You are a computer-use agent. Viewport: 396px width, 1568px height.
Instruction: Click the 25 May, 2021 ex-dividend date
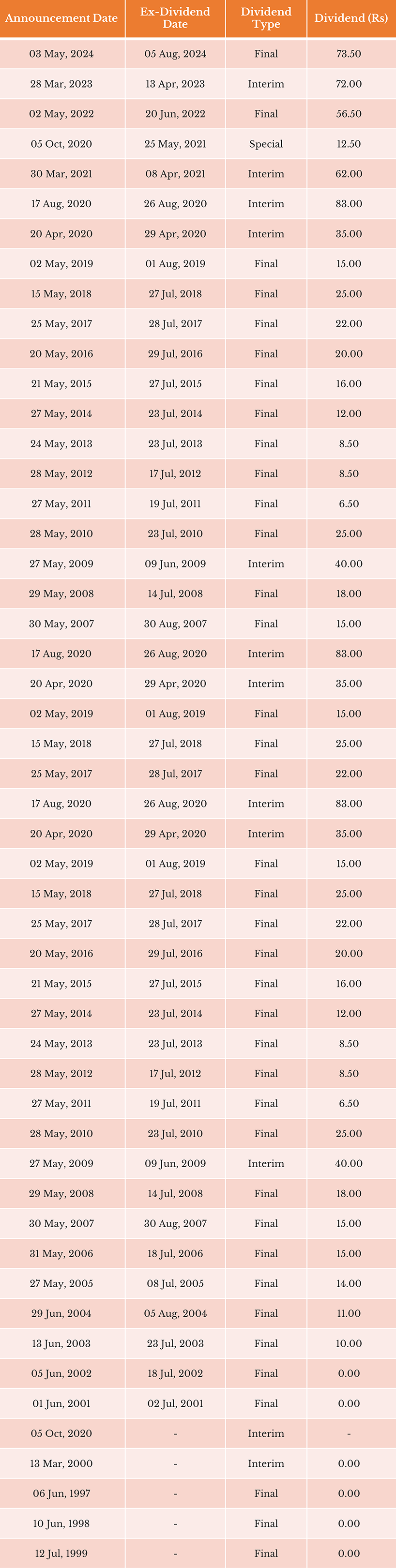[x=175, y=144]
